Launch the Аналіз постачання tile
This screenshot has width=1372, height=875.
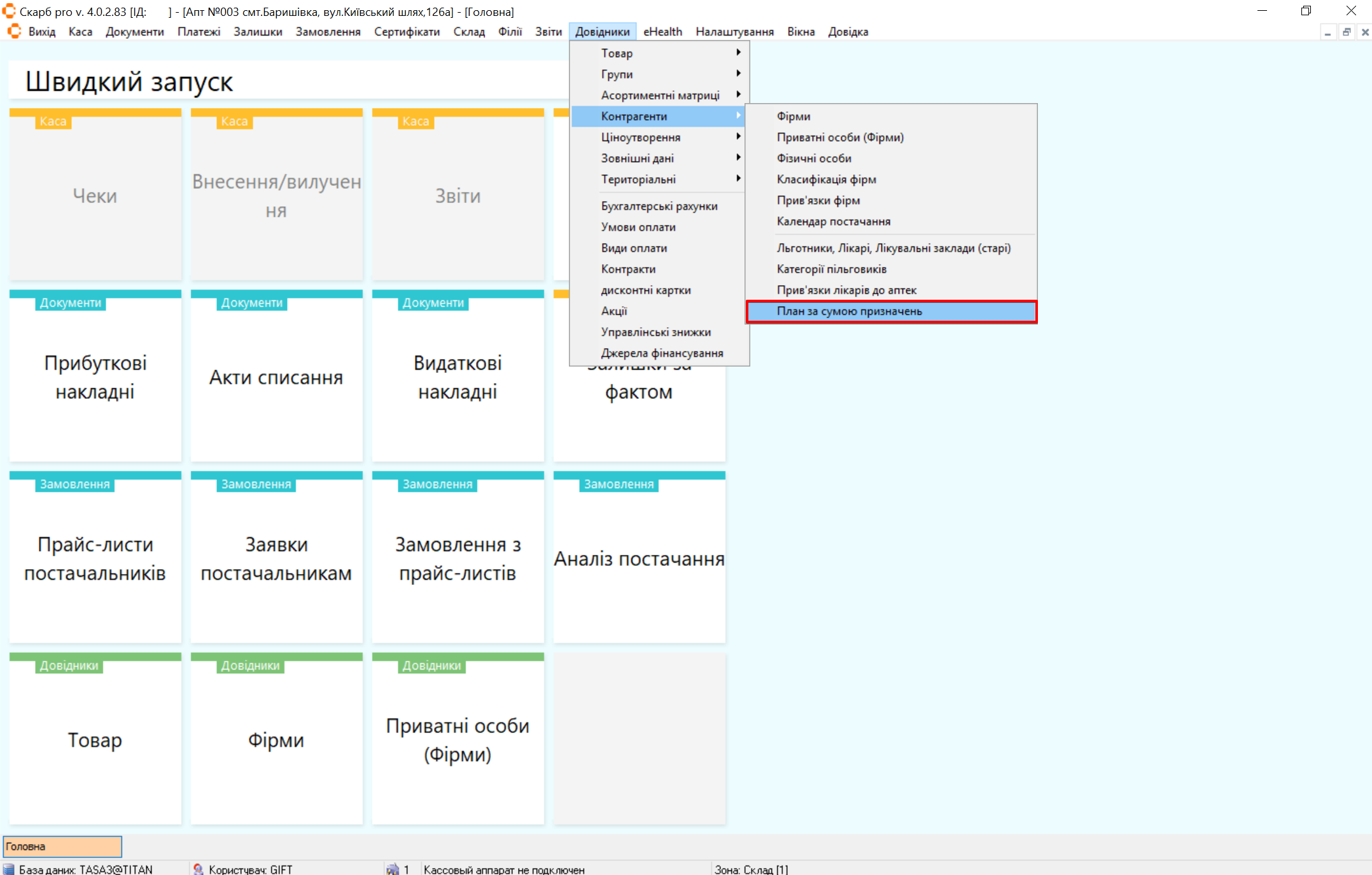coord(639,558)
